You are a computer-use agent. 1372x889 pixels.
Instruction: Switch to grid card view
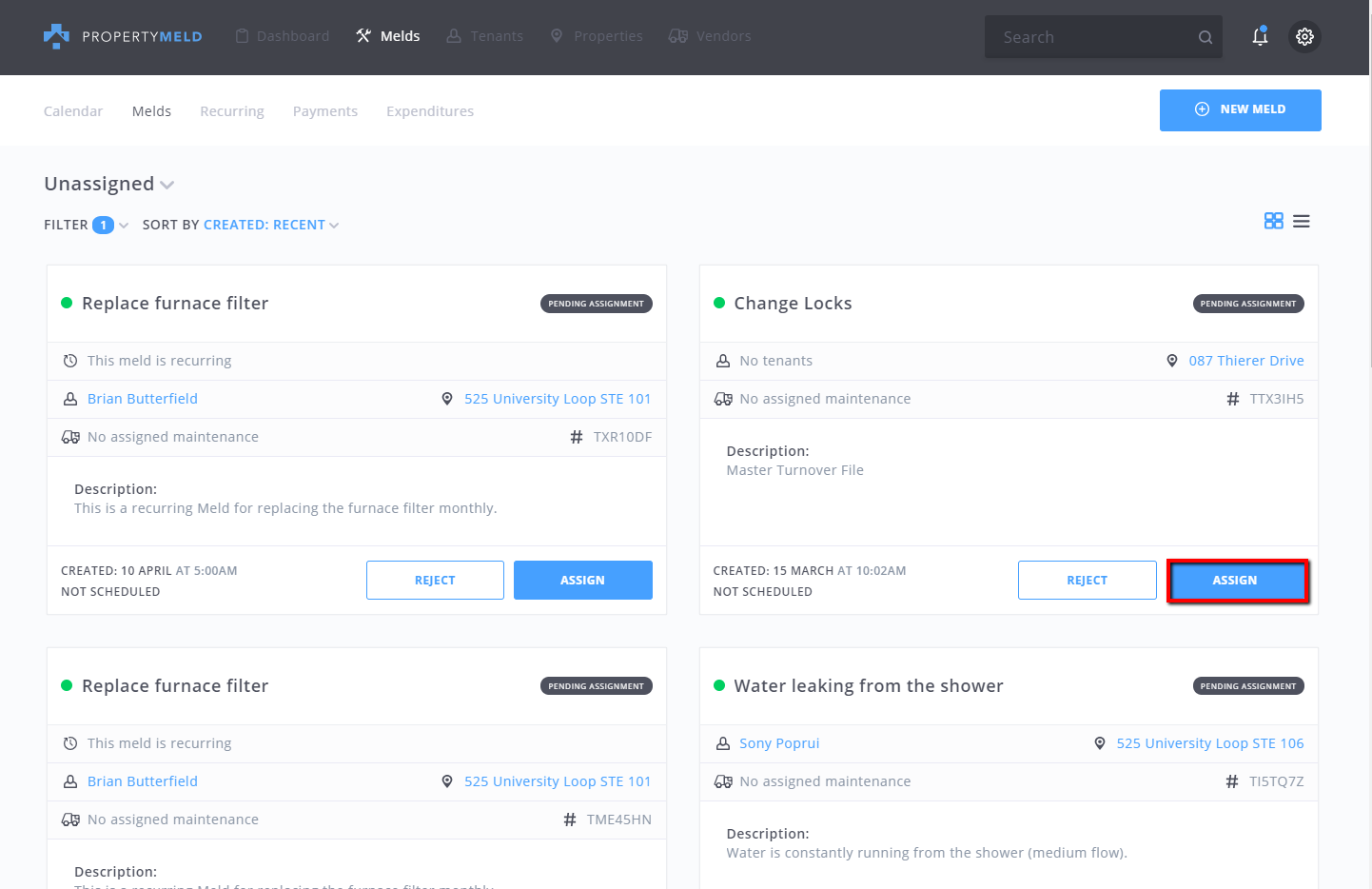1273,221
